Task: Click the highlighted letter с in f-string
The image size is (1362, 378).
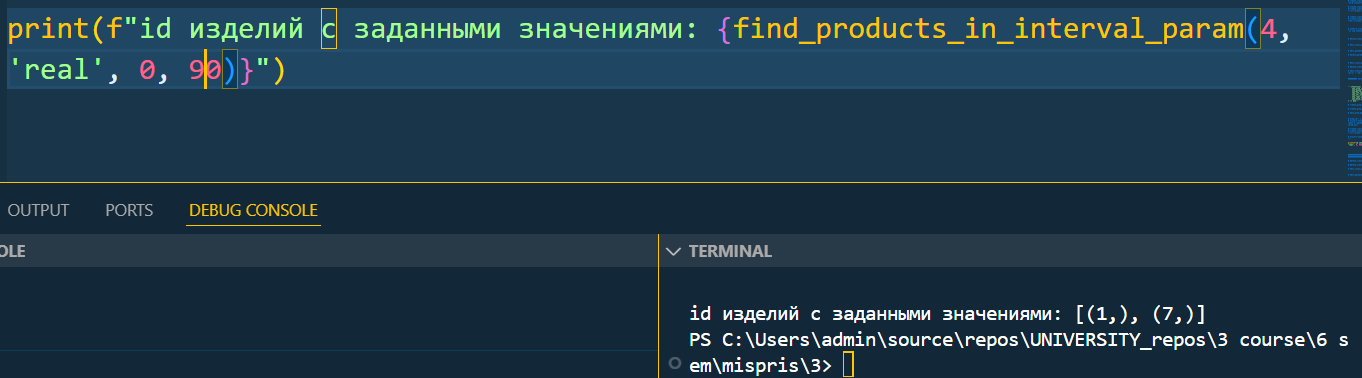Action: click(329, 32)
